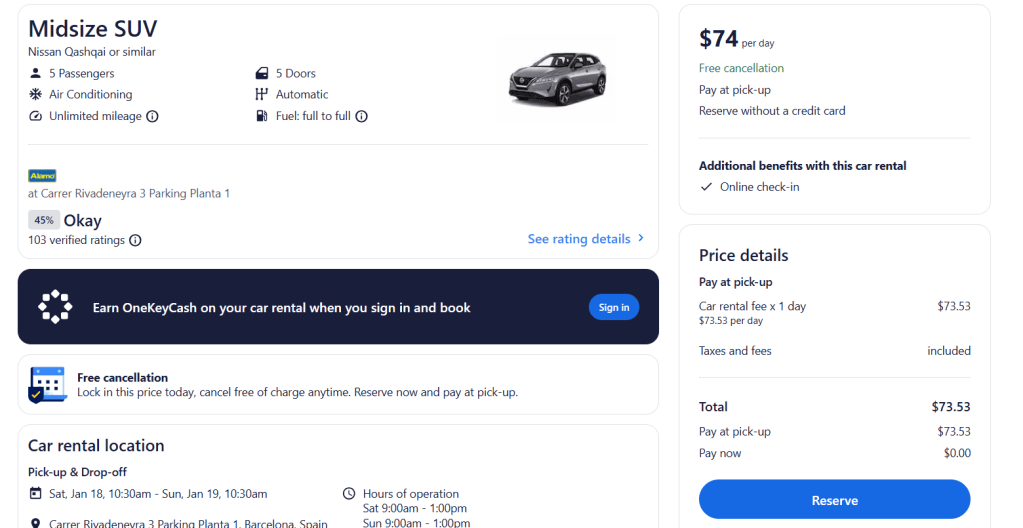Click the passengers person icon

pyautogui.click(x=36, y=73)
